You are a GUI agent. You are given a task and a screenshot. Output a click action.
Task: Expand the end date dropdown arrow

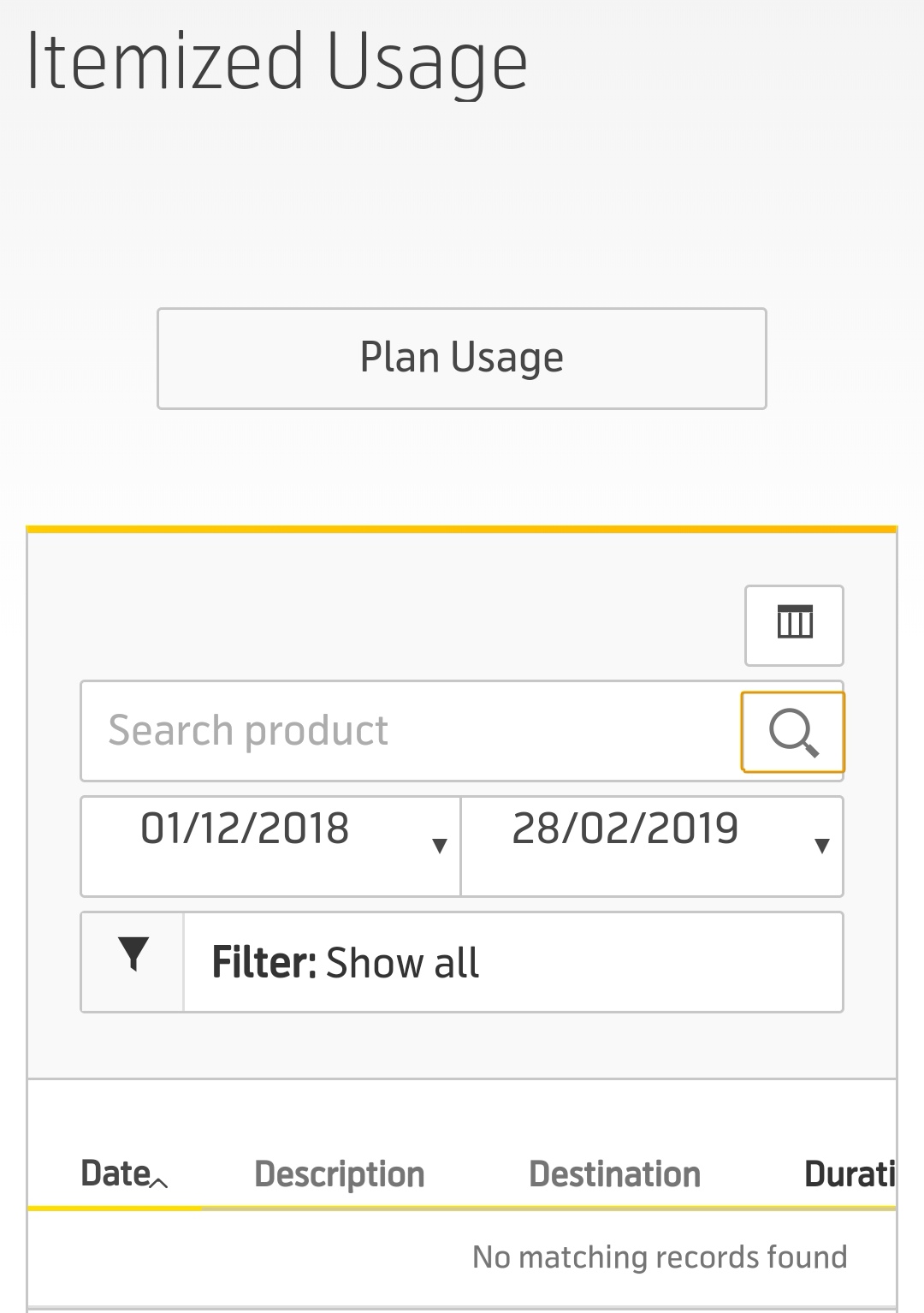822,846
